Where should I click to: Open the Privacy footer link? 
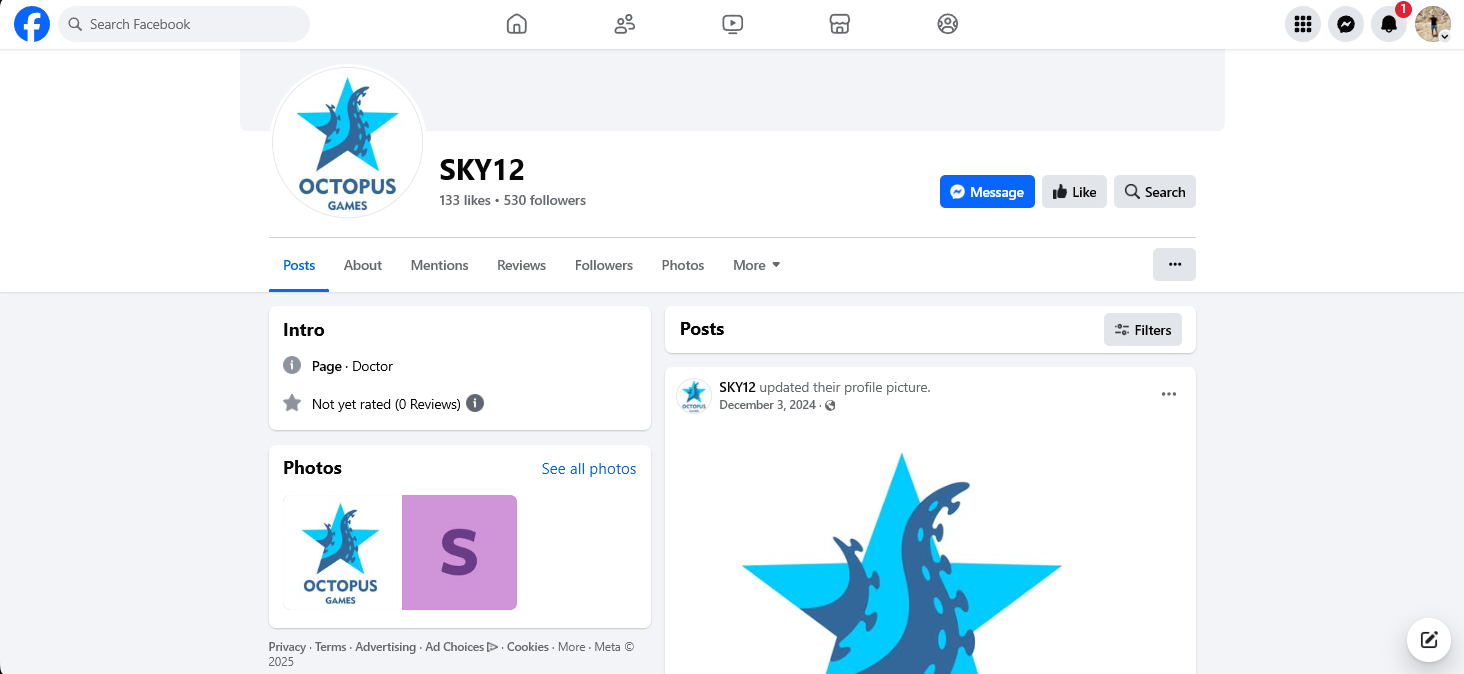tap(287, 647)
